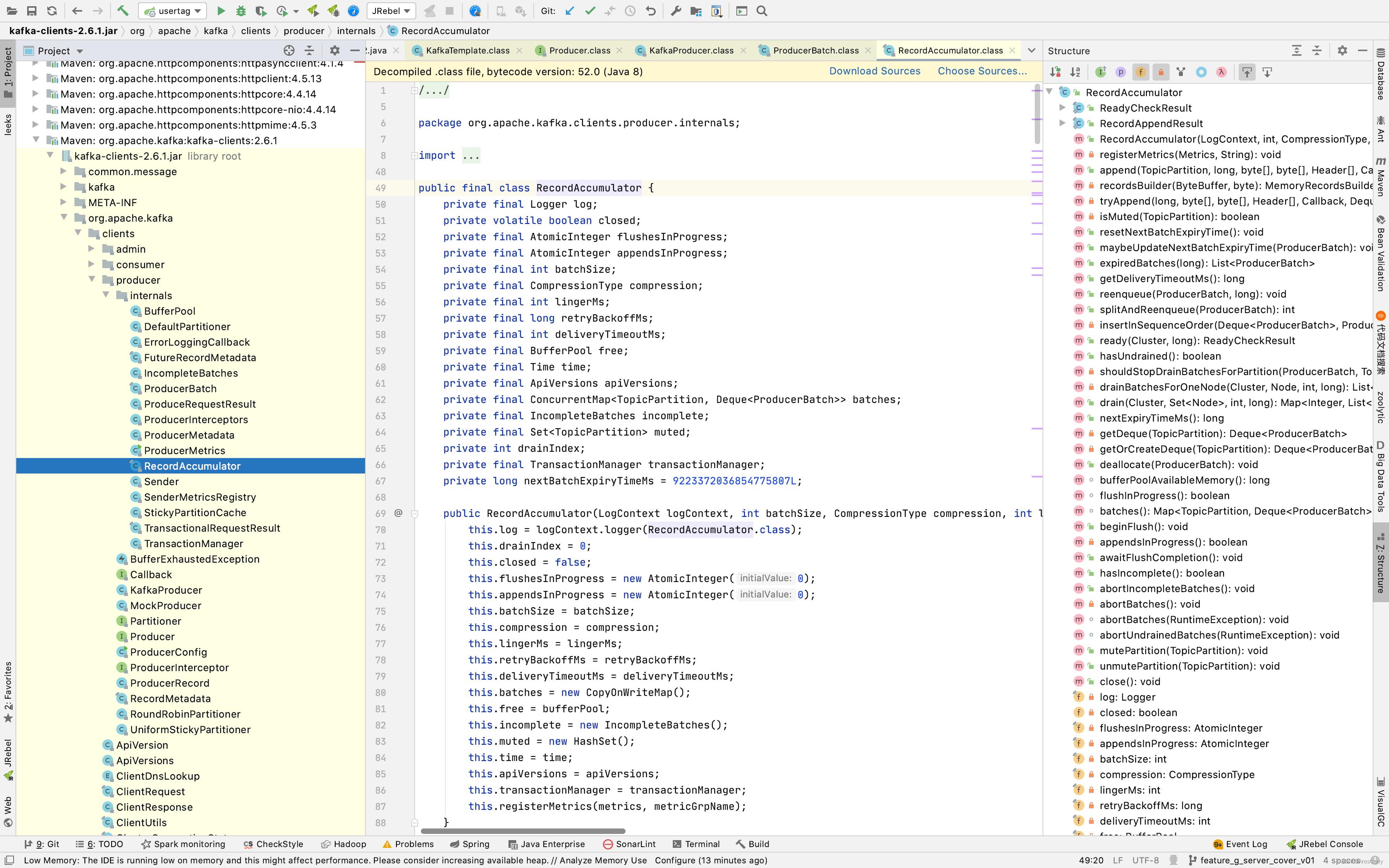1389x868 pixels.
Task: Toggle Autoscroll to Source in Structure
Action: pyautogui.click(x=1247, y=72)
